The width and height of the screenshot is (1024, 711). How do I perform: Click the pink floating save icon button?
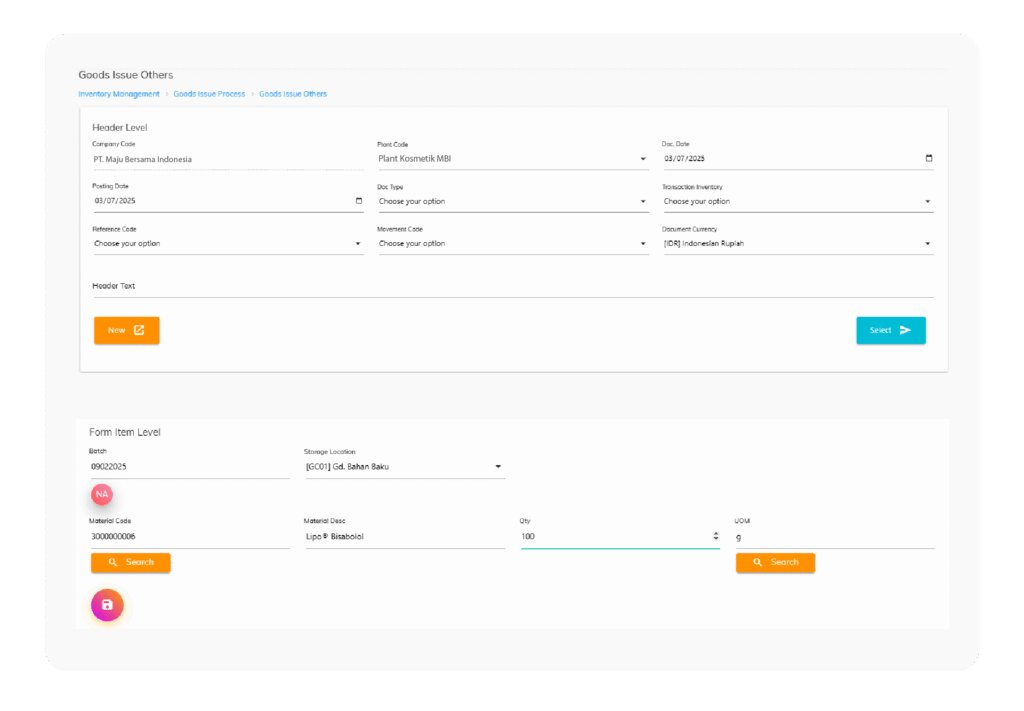tap(107, 605)
